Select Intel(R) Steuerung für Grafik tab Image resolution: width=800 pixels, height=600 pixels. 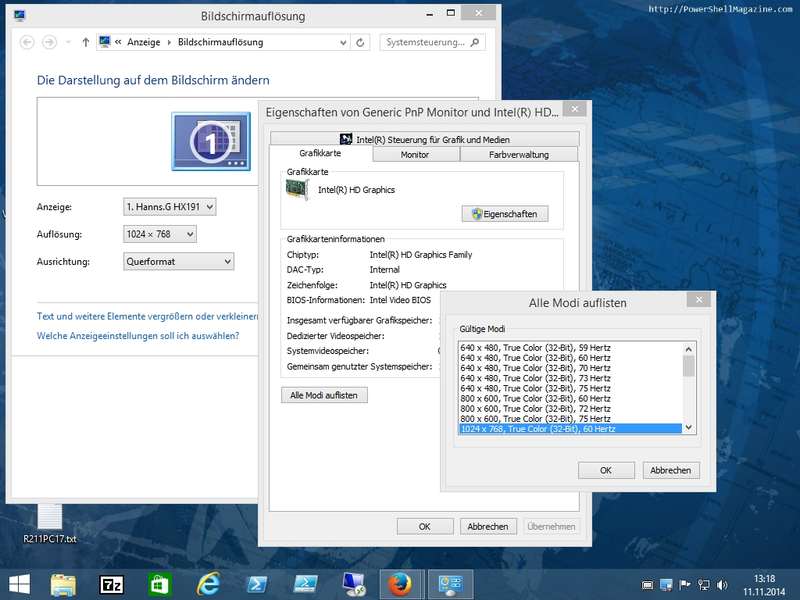coord(424,139)
